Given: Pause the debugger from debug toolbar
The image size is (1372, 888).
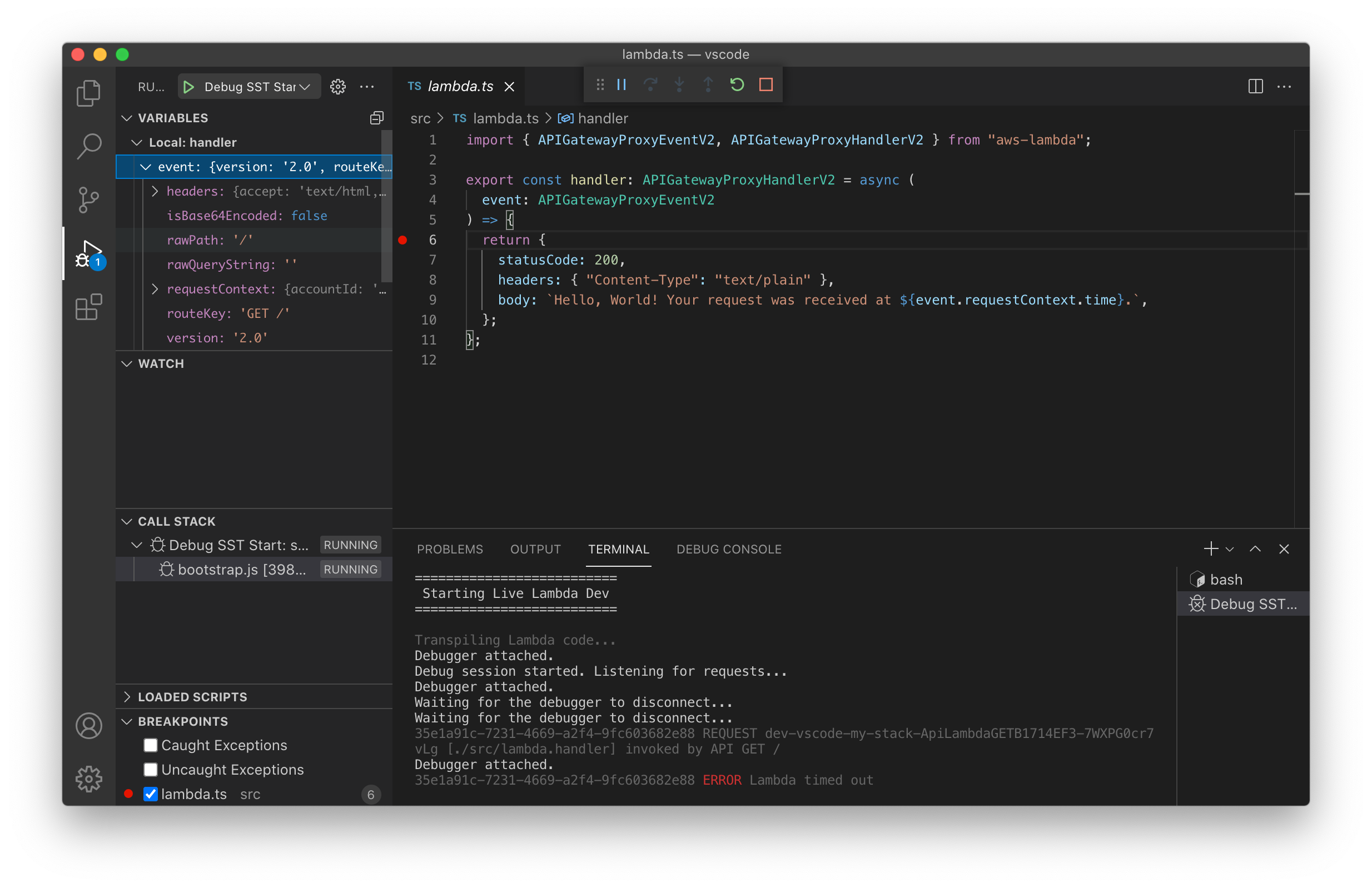Looking at the screenshot, I should [622, 85].
